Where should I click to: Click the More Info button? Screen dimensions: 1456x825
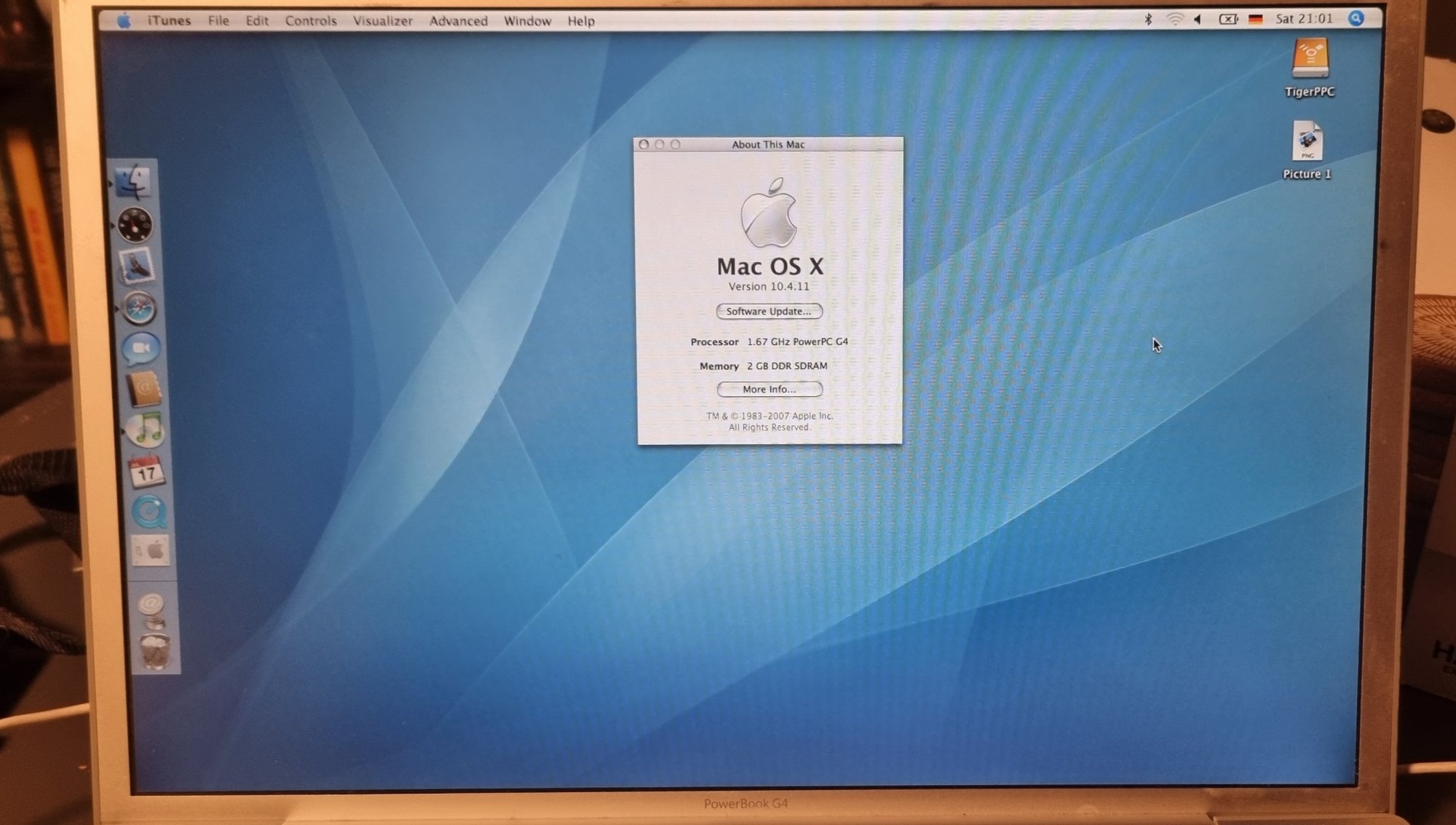(769, 389)
